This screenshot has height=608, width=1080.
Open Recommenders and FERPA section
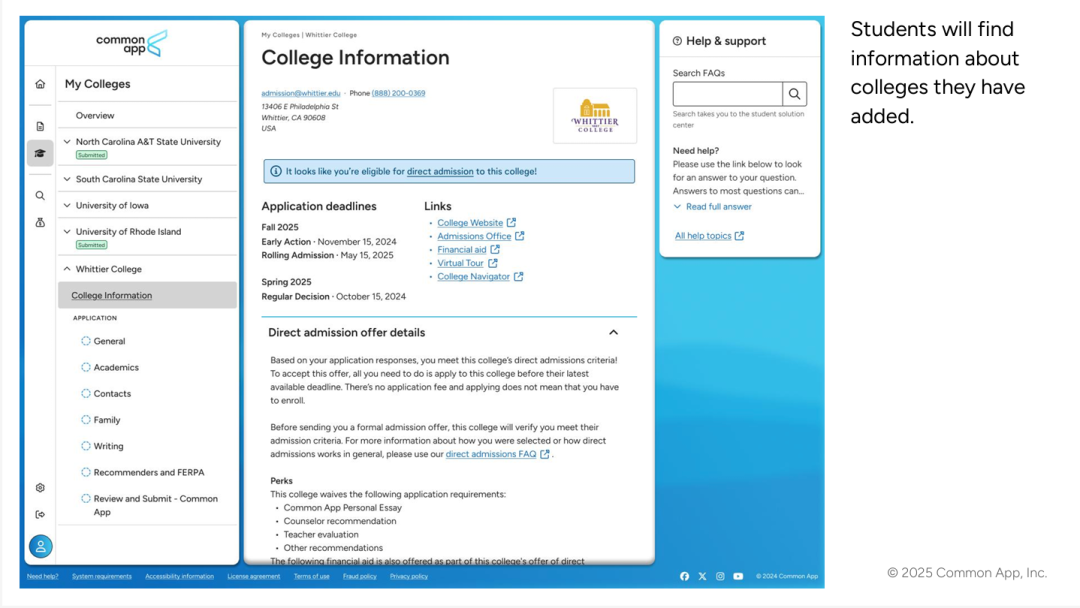click(x=149, y=472)
